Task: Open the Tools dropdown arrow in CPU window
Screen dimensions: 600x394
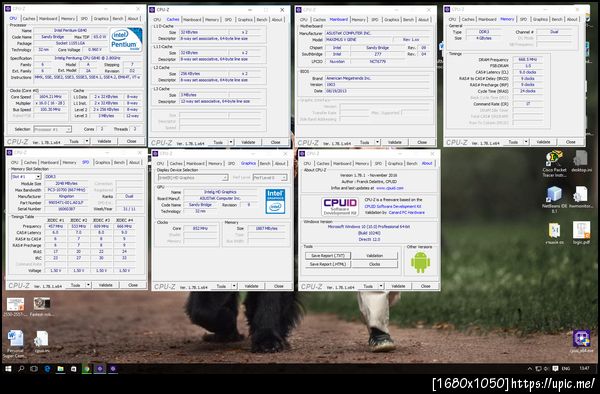Action: click(87, 141)
